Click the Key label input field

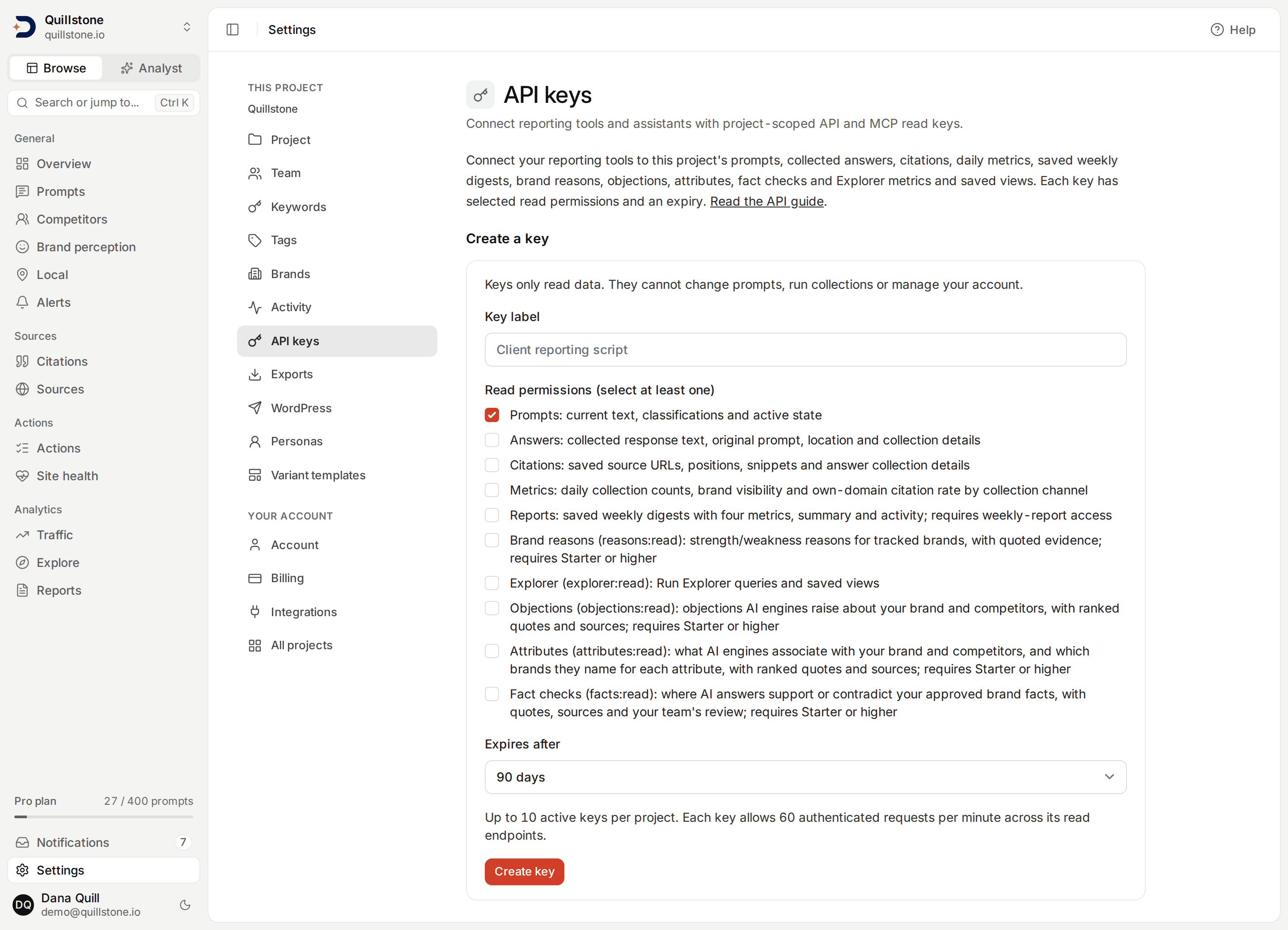click(x=805, y=350)
